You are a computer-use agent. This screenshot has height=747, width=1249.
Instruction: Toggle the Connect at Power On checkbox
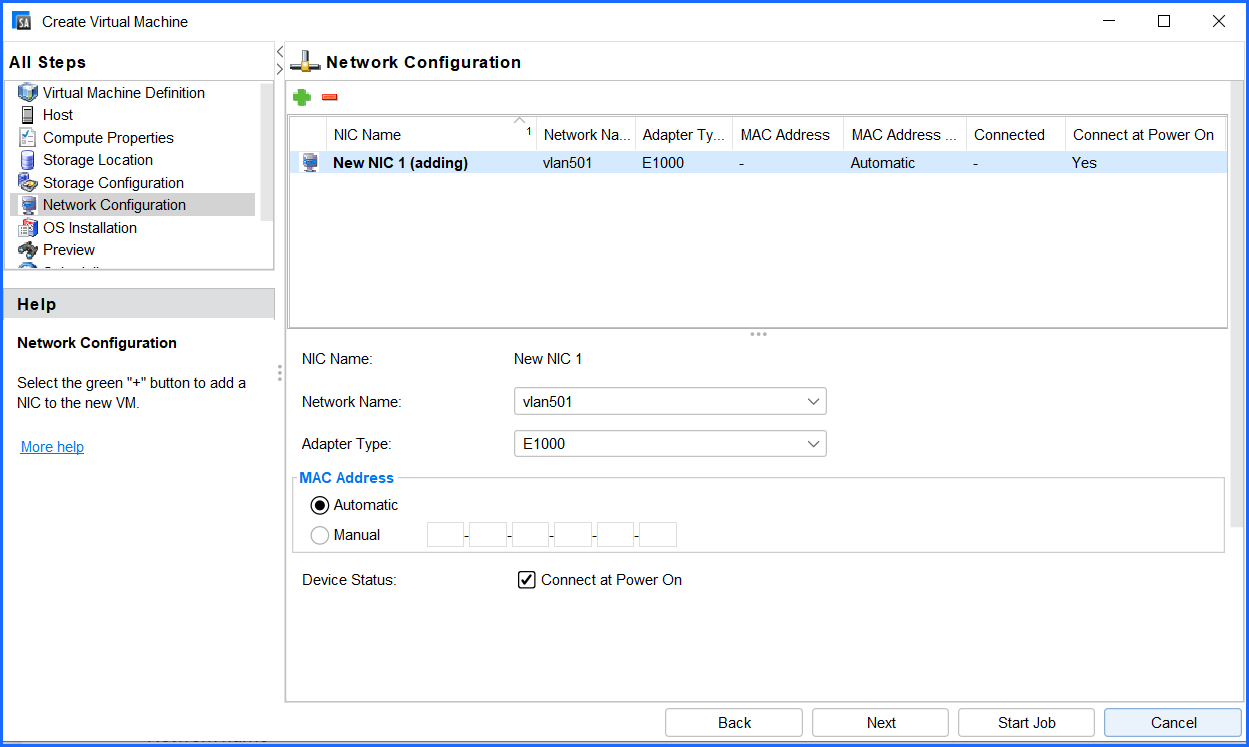pos(527,579)
